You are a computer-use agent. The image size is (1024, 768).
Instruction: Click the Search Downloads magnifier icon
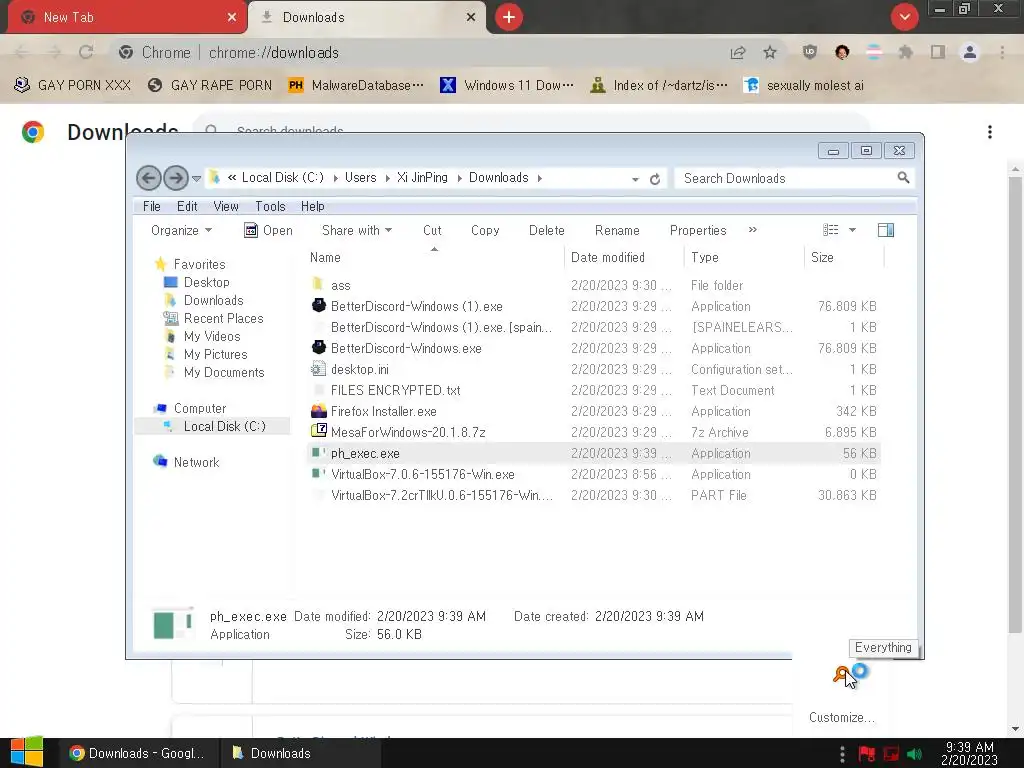point(903,178)
